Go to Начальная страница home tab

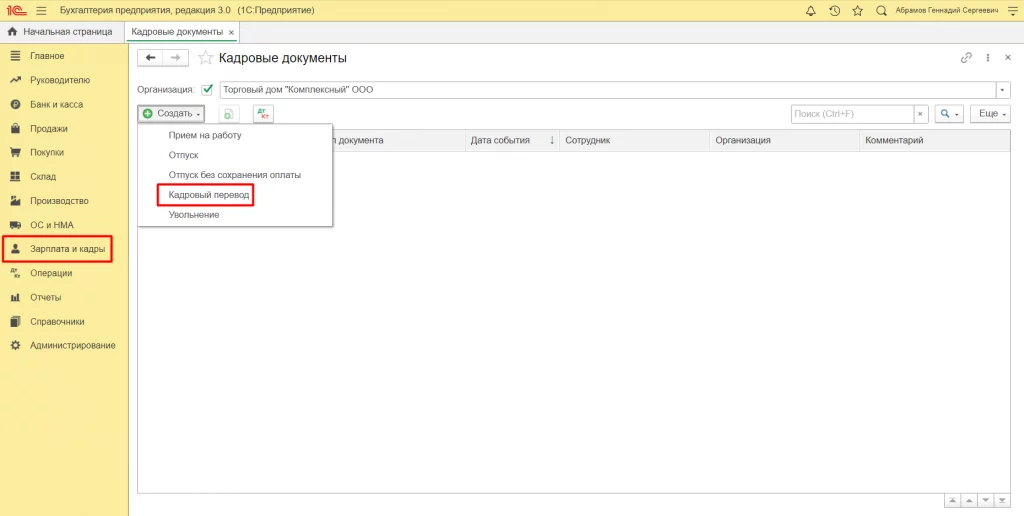pyautogui.click(x=60, y=31)
